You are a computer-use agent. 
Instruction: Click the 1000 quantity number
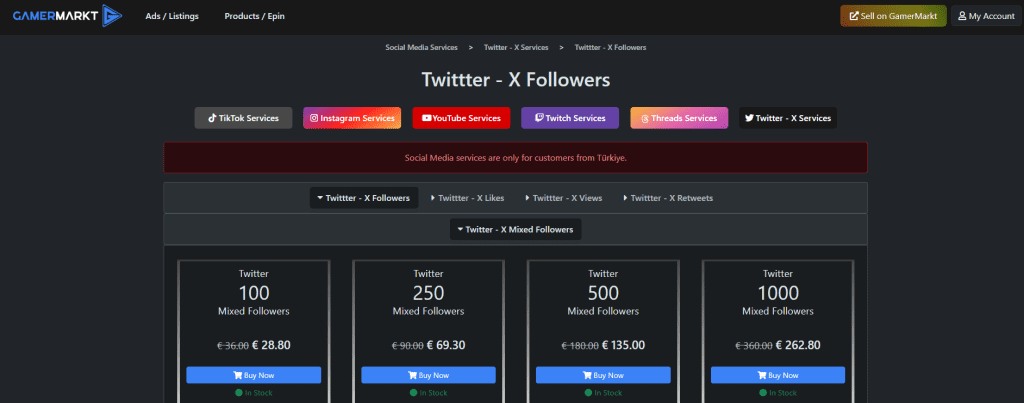coord(778,293)
